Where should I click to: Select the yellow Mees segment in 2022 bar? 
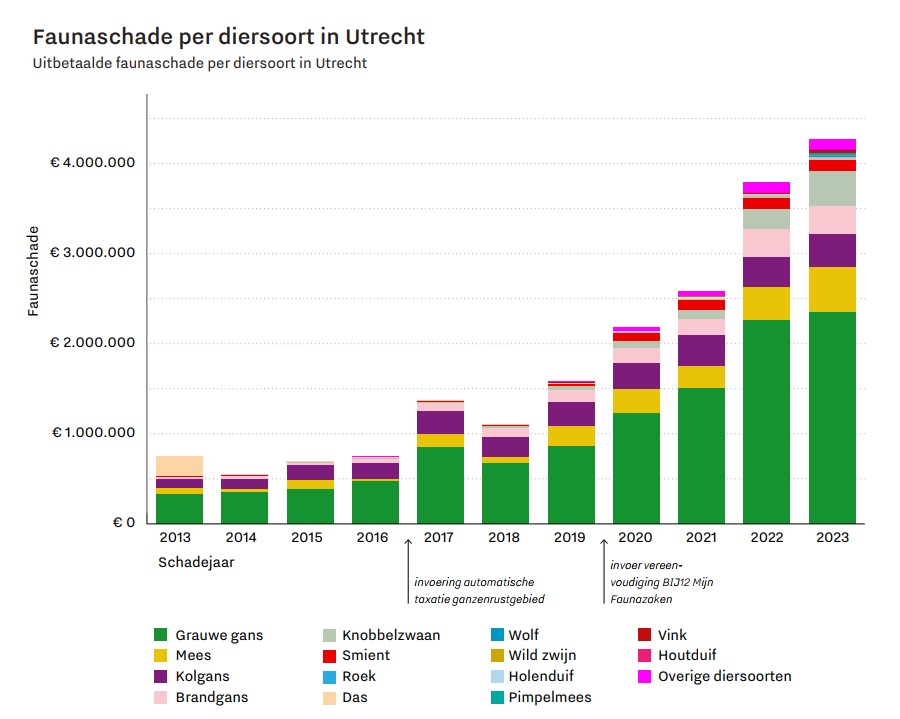[766, 303]
